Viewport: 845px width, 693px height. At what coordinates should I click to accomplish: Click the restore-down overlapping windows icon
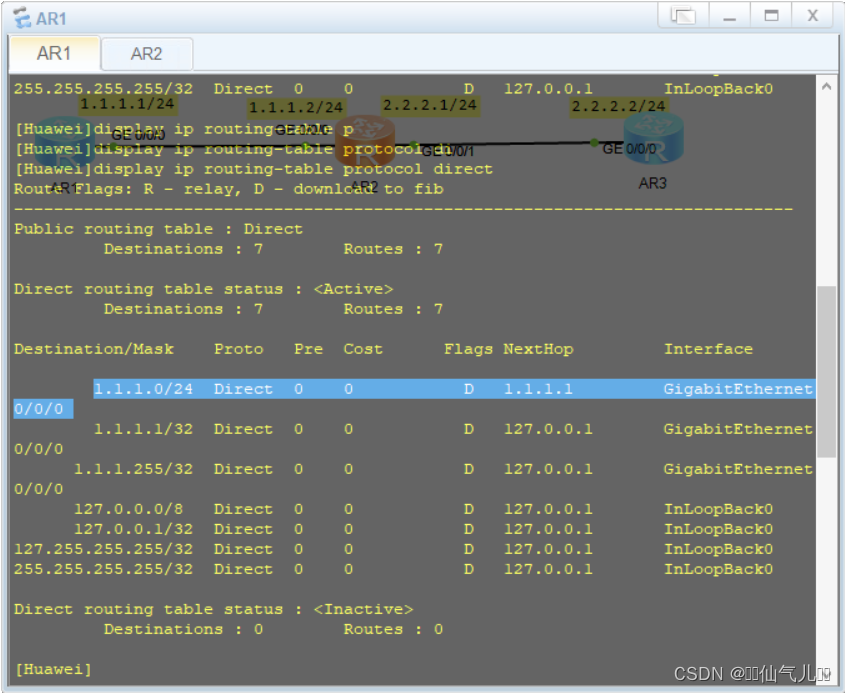pos(683,16)
